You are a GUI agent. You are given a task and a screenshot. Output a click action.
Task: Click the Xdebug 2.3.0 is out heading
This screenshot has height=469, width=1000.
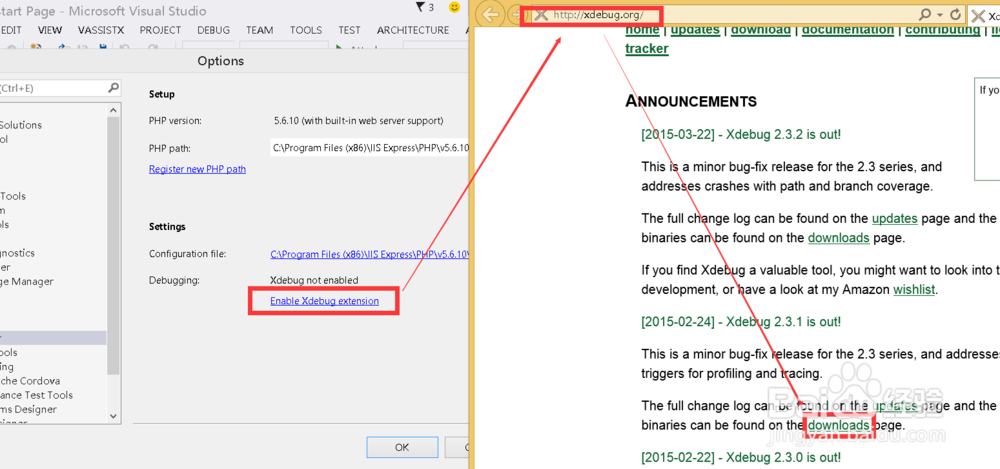pos(741,457)
